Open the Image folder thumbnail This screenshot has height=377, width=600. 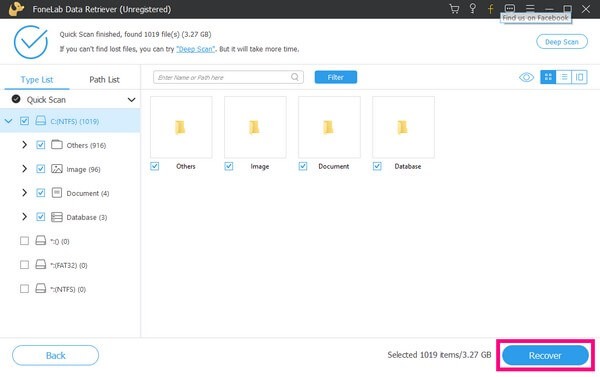pos(255,127)
